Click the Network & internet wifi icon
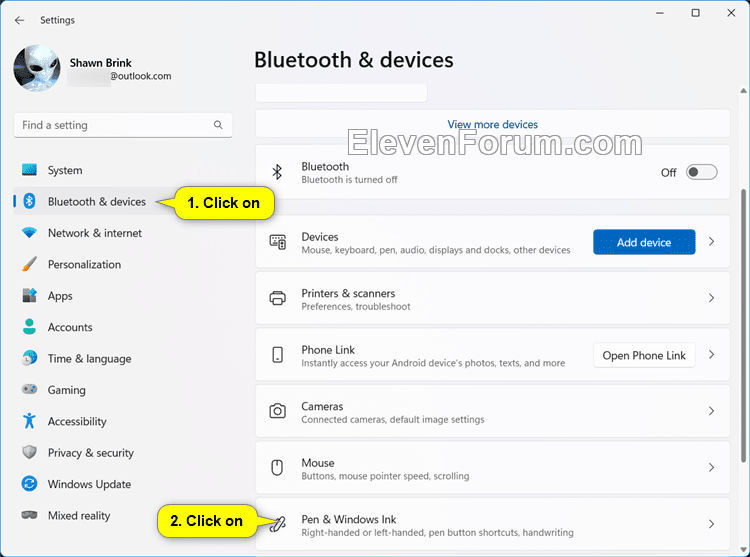Viewport: 750px width, 557px height. point(29,233)
